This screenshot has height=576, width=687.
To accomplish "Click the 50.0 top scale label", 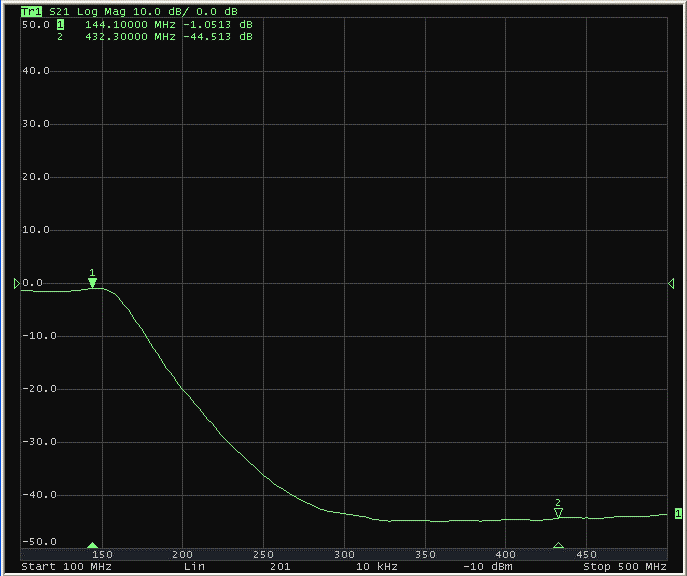I will pos(36,25).
